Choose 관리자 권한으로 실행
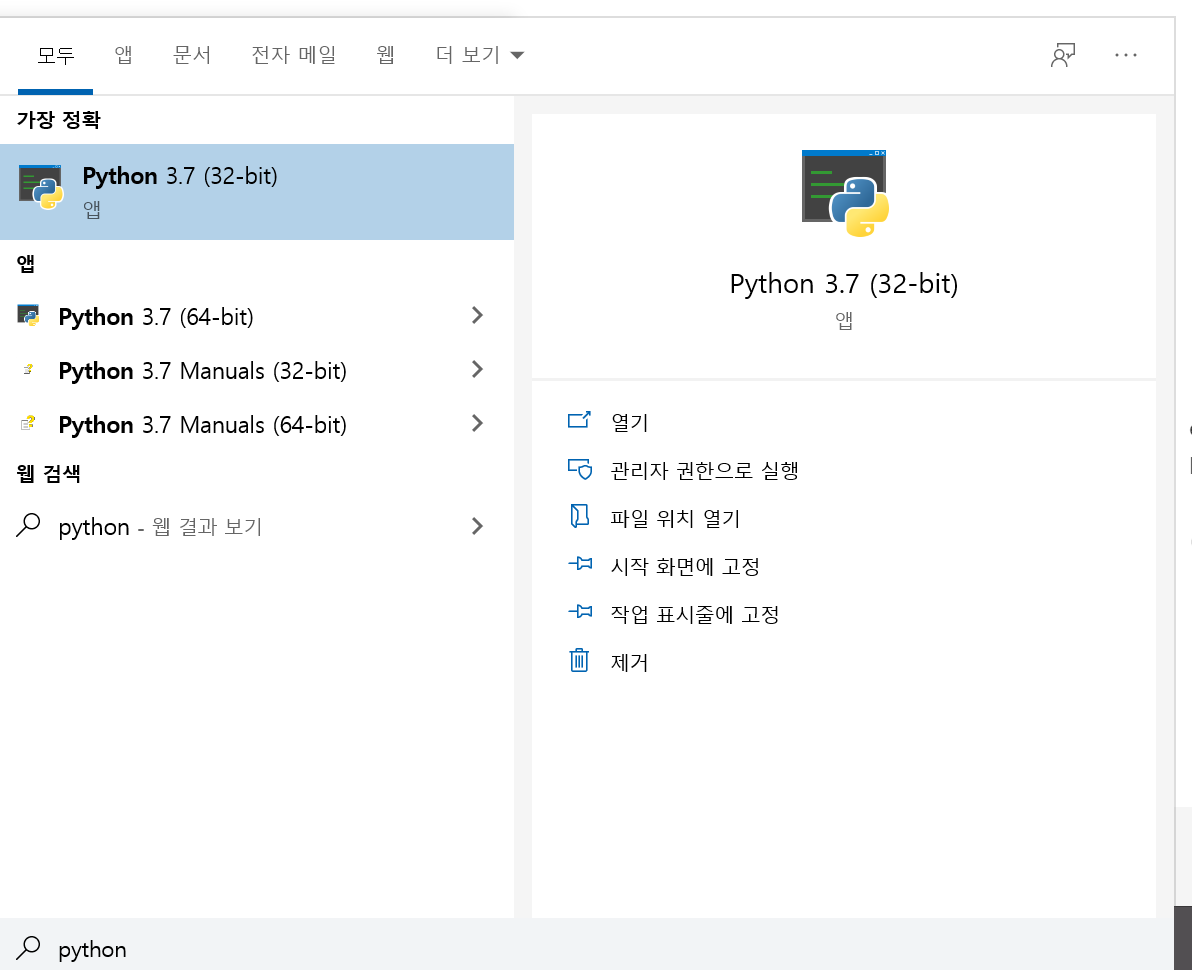 coord(704,470)
